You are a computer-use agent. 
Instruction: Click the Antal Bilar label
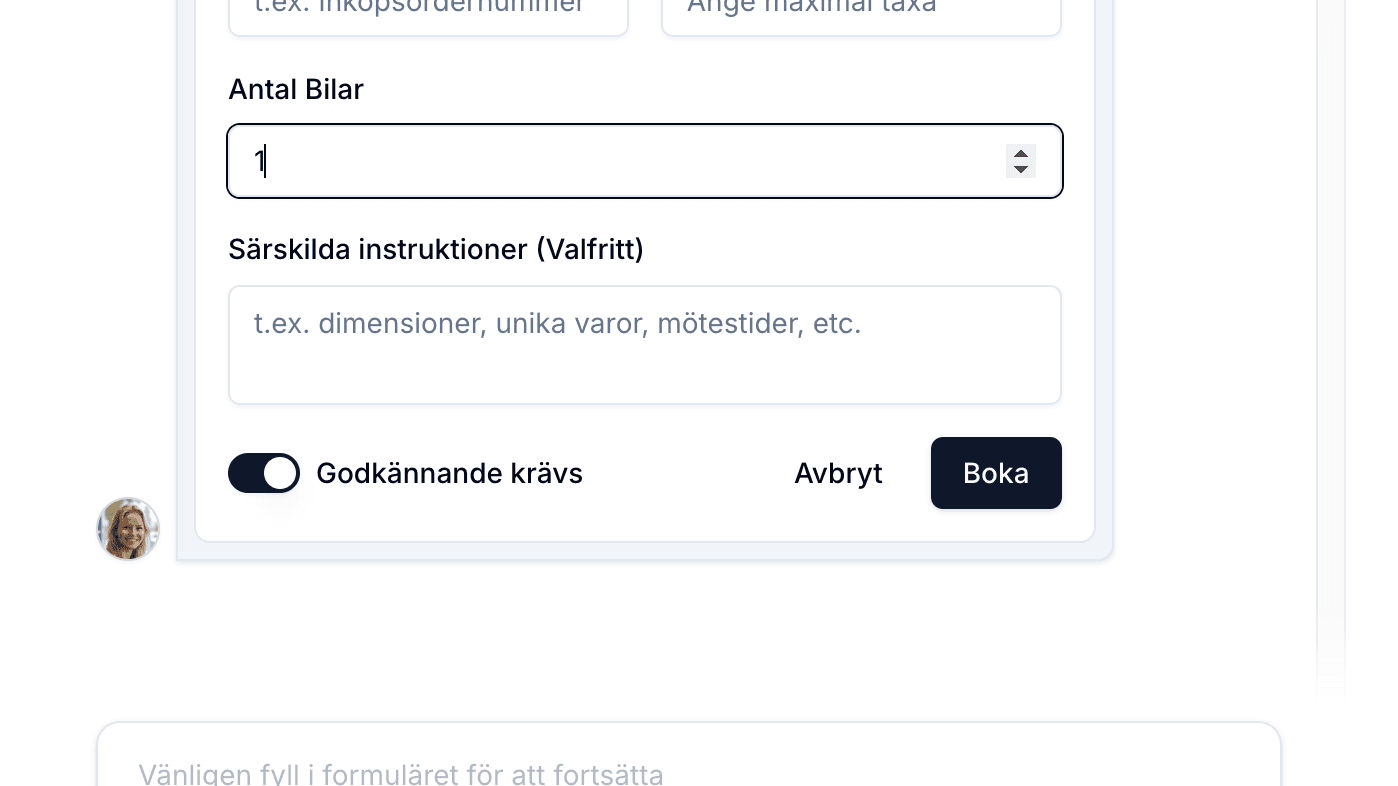(296, 89)
